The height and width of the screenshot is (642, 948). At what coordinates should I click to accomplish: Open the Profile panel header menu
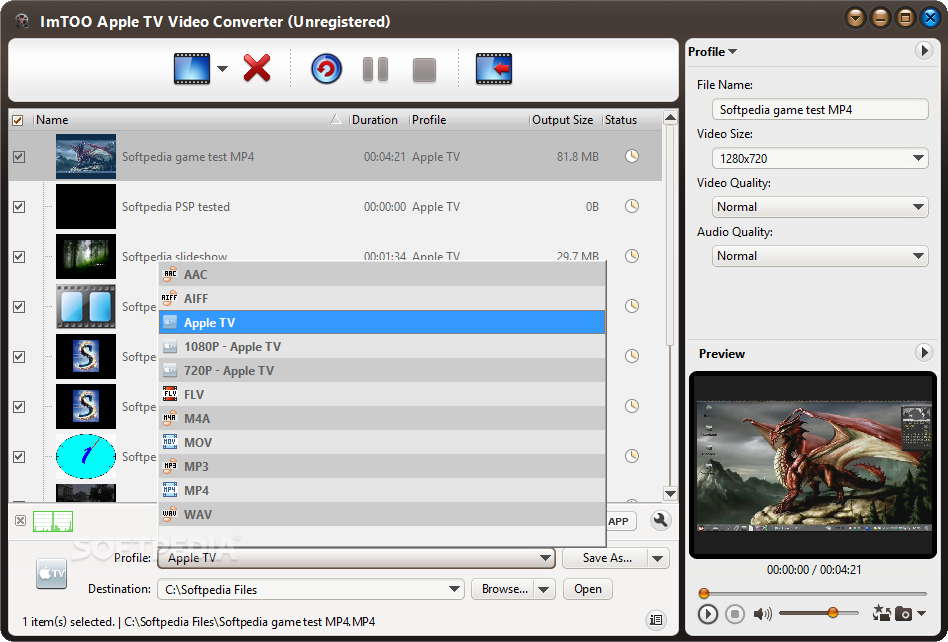click(x=712, y=51)
